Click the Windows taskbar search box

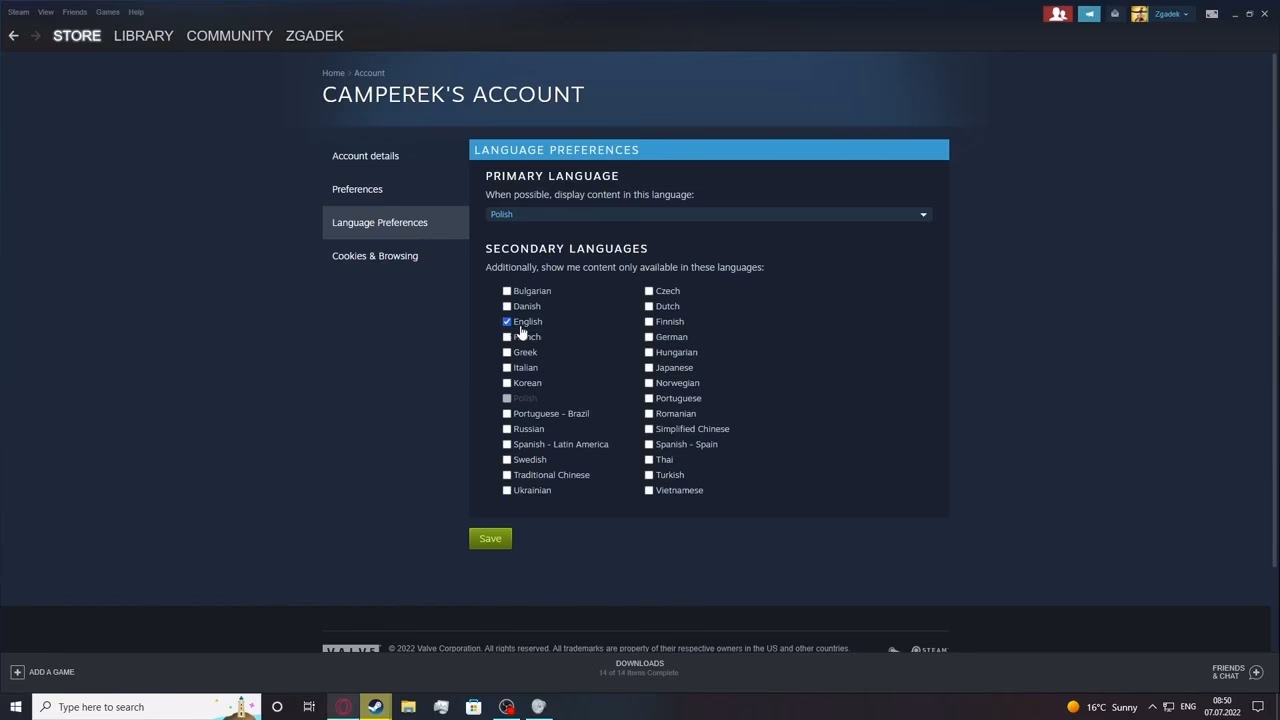coord(146,707)
